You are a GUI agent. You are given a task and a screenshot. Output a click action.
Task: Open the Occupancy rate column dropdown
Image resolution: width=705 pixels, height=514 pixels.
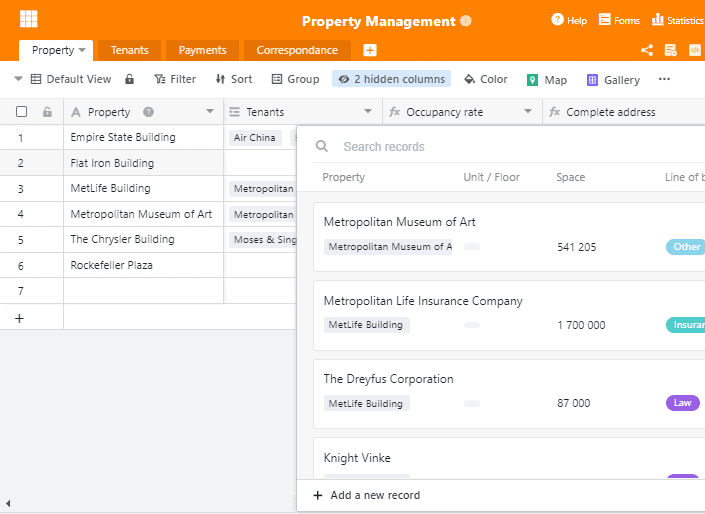(x=528, y=112)
